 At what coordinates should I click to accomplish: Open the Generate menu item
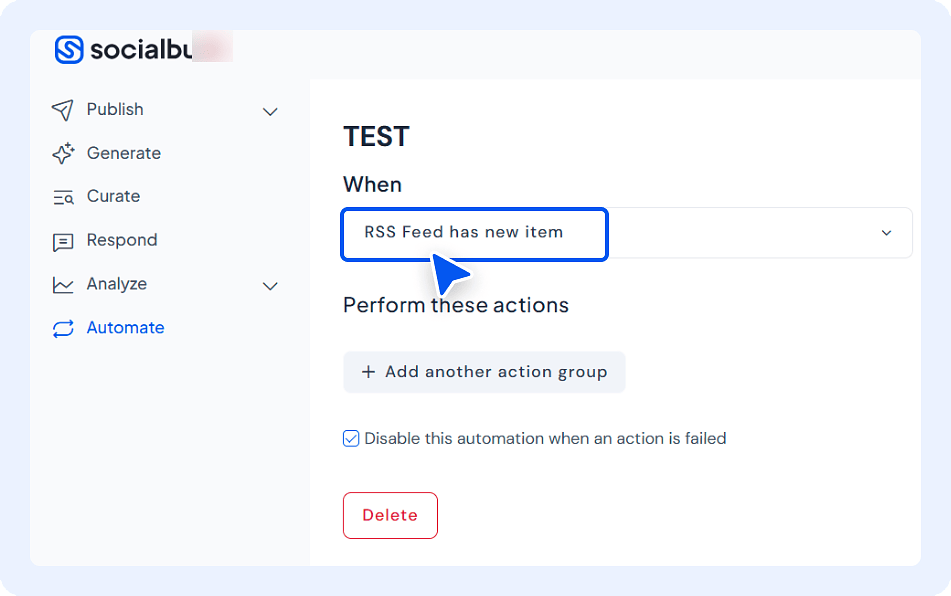coord(124,153)
